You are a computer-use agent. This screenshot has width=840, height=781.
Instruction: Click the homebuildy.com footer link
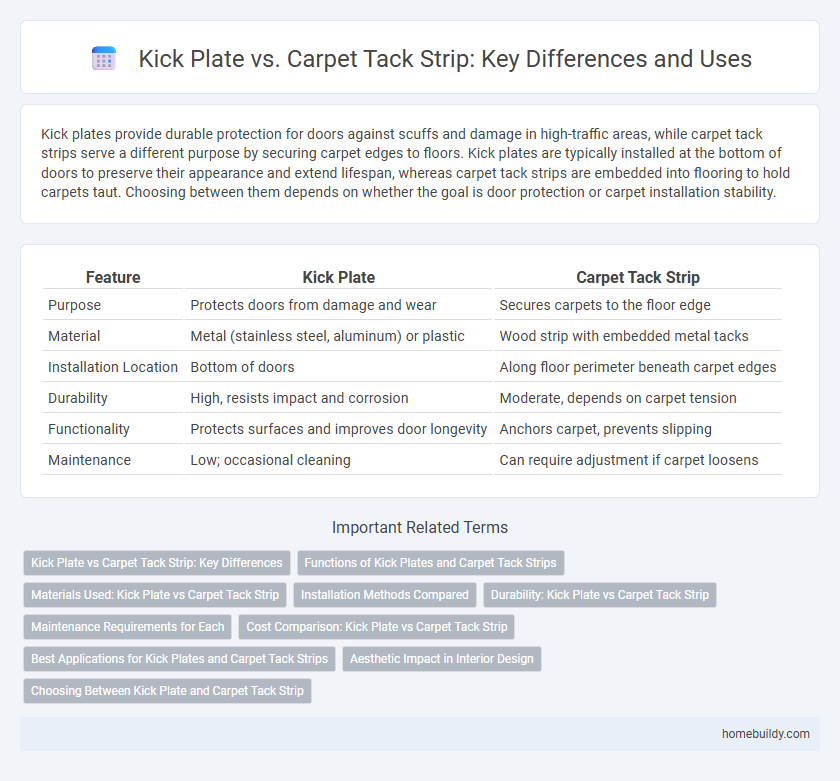(x=765, y=734)
